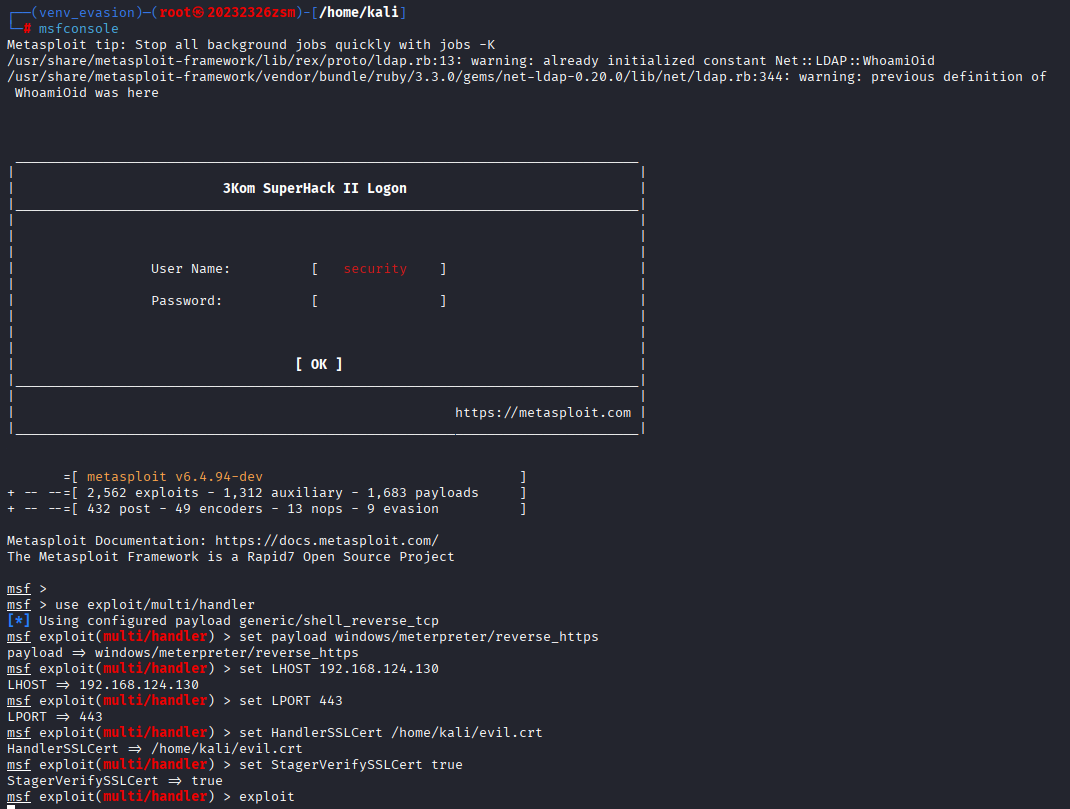
Task: Click the 'Password:' label
Action: click(186, 301)
